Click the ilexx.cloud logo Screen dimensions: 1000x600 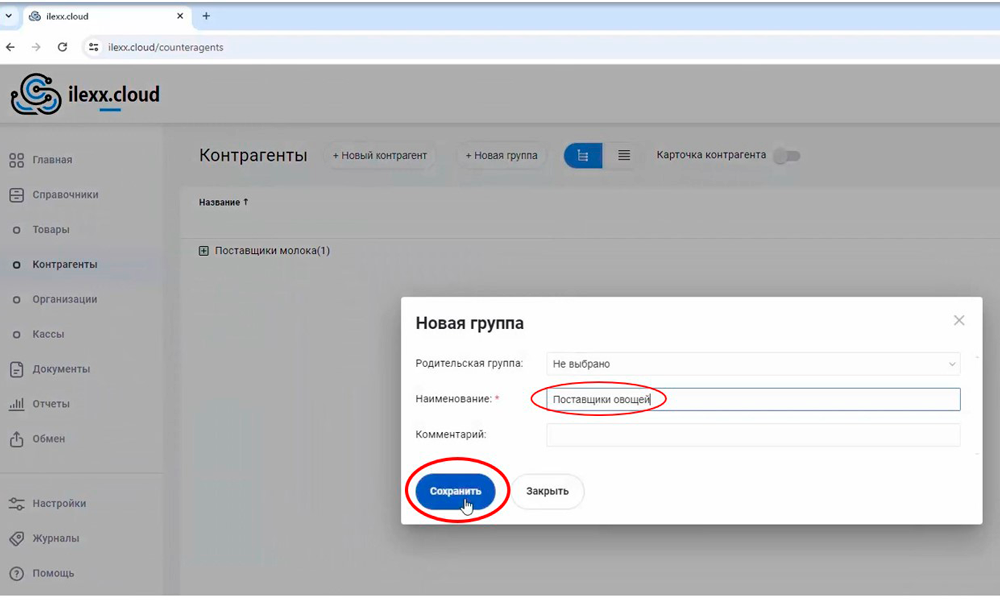click(x=85, y=95)
